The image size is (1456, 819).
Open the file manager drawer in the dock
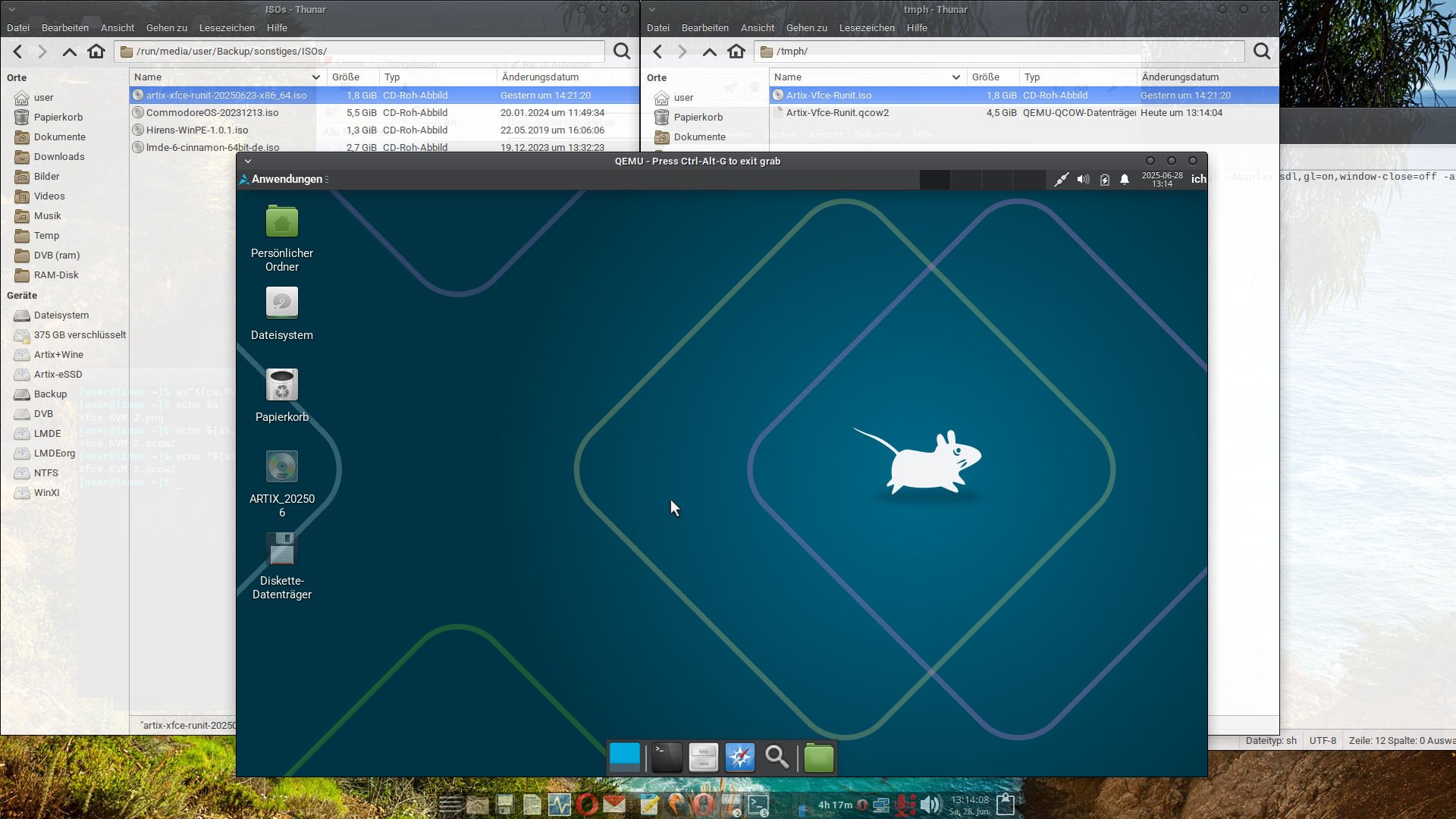point(703,758)
